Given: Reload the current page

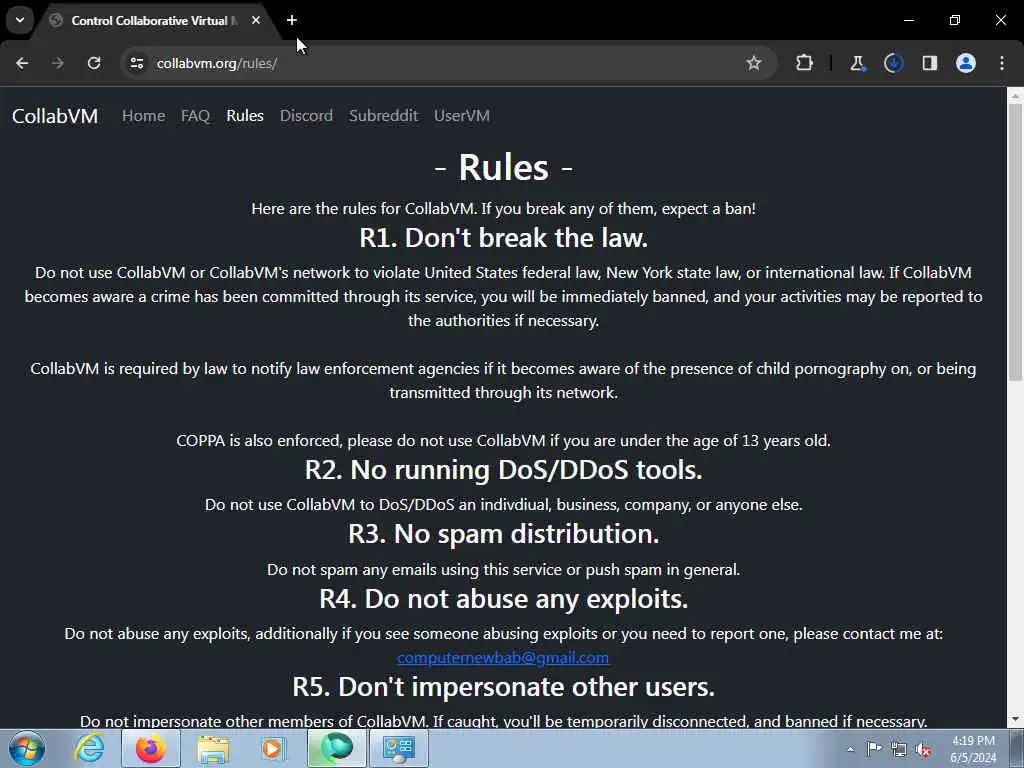Looking at the screenshot, I should click(94, 63).
